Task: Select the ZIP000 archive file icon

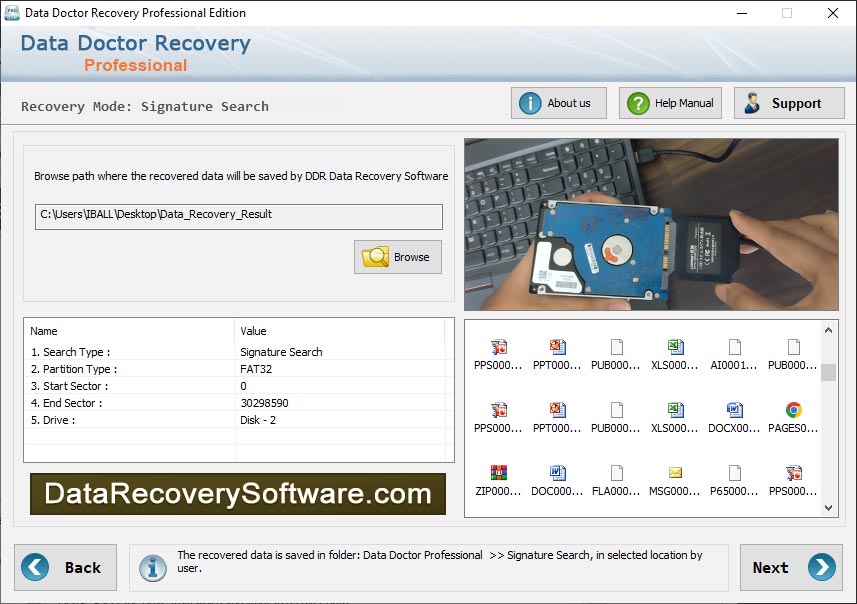Action: tap(499, 471)
